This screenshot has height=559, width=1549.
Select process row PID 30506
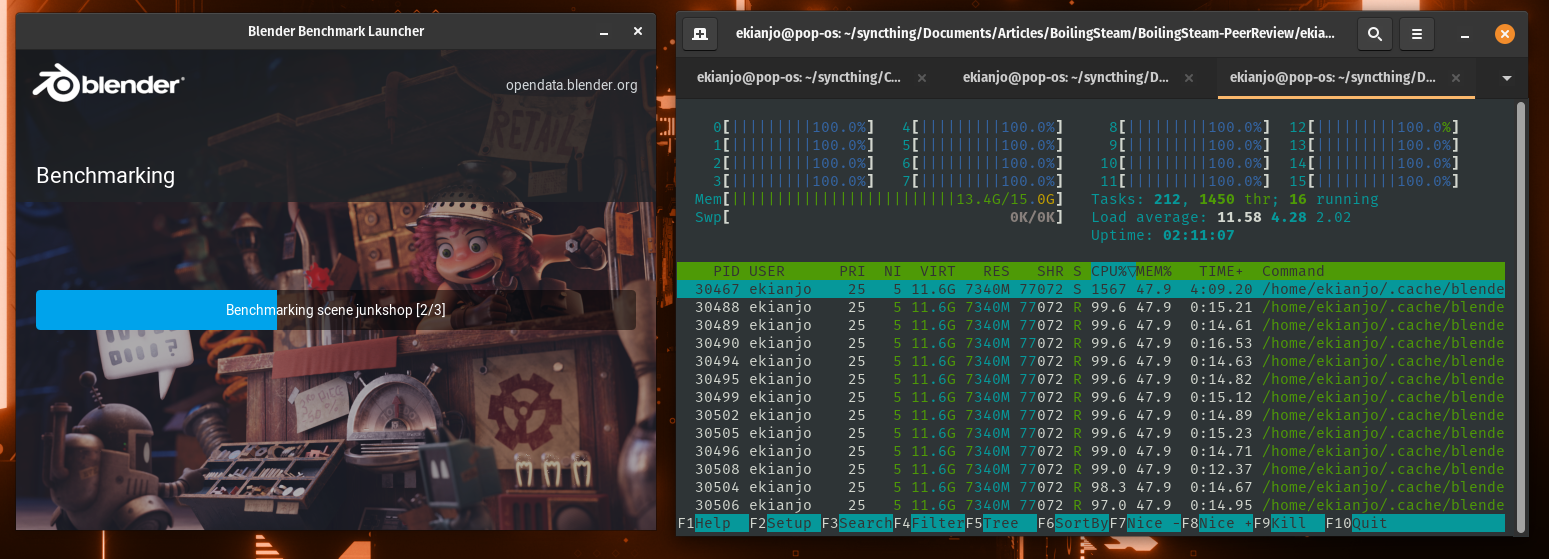point(1091,505)
